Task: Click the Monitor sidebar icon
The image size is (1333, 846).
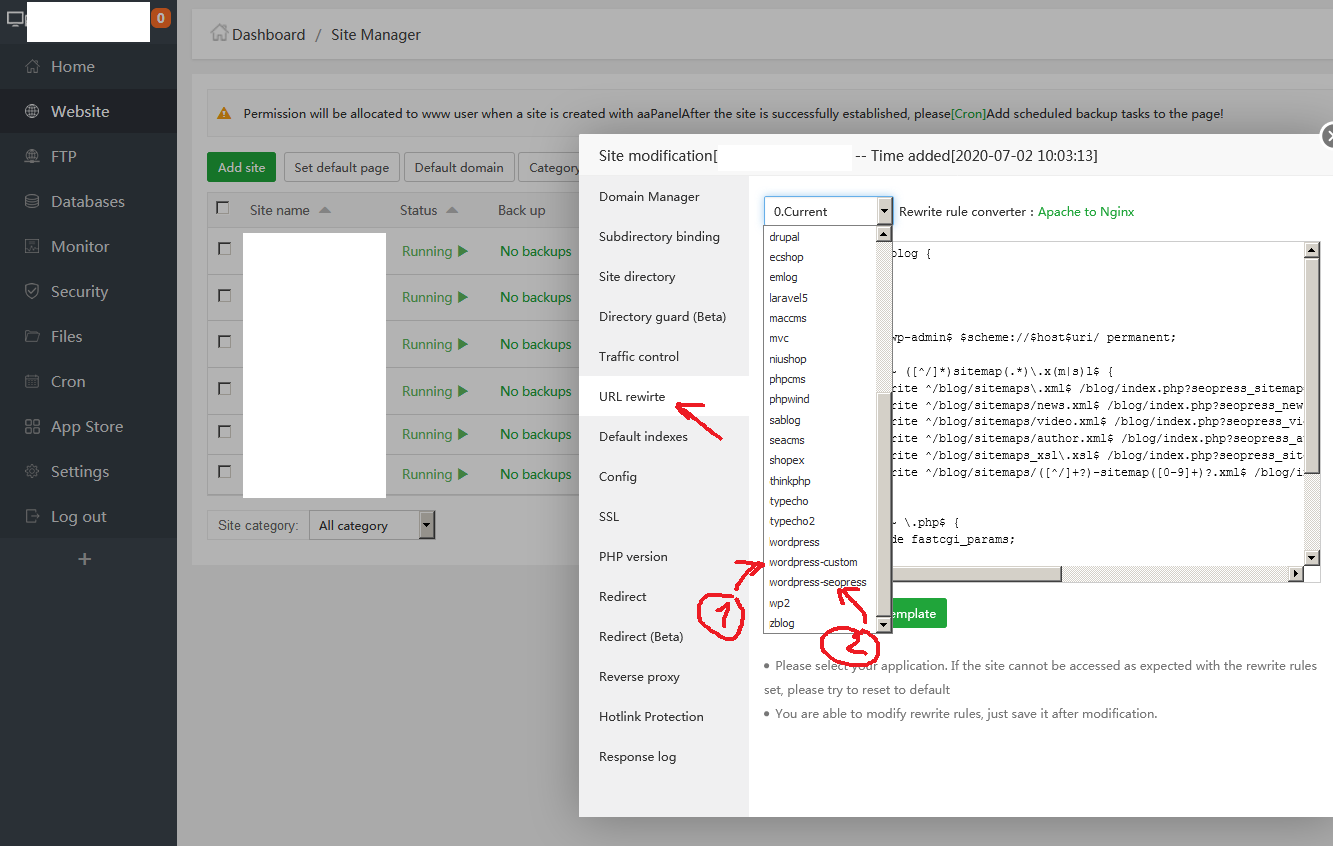Action: [33, 247]
